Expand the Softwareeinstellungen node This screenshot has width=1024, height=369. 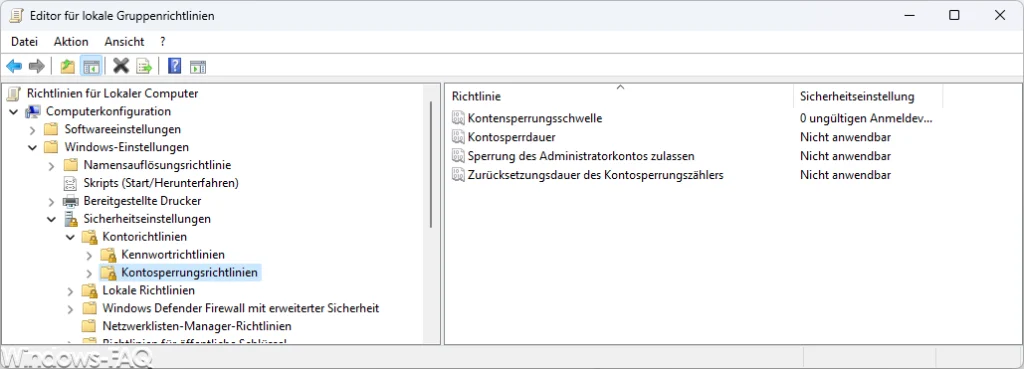coord(33,129)
